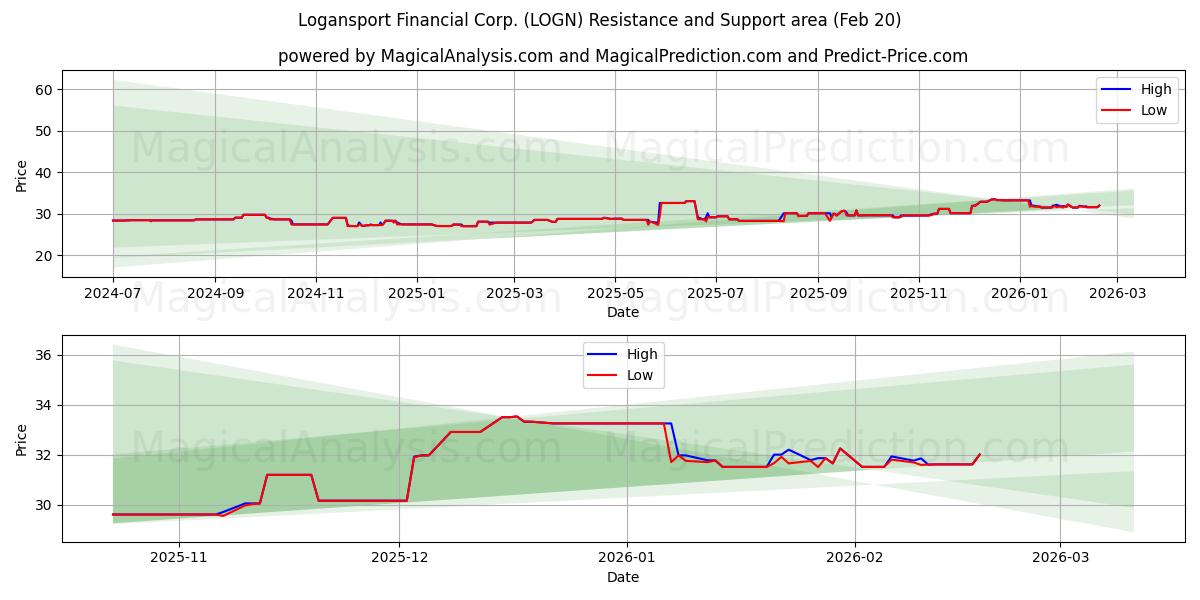
Task: Click the '2026-02' tick label on bottom chart
Action: click(856, 558)
